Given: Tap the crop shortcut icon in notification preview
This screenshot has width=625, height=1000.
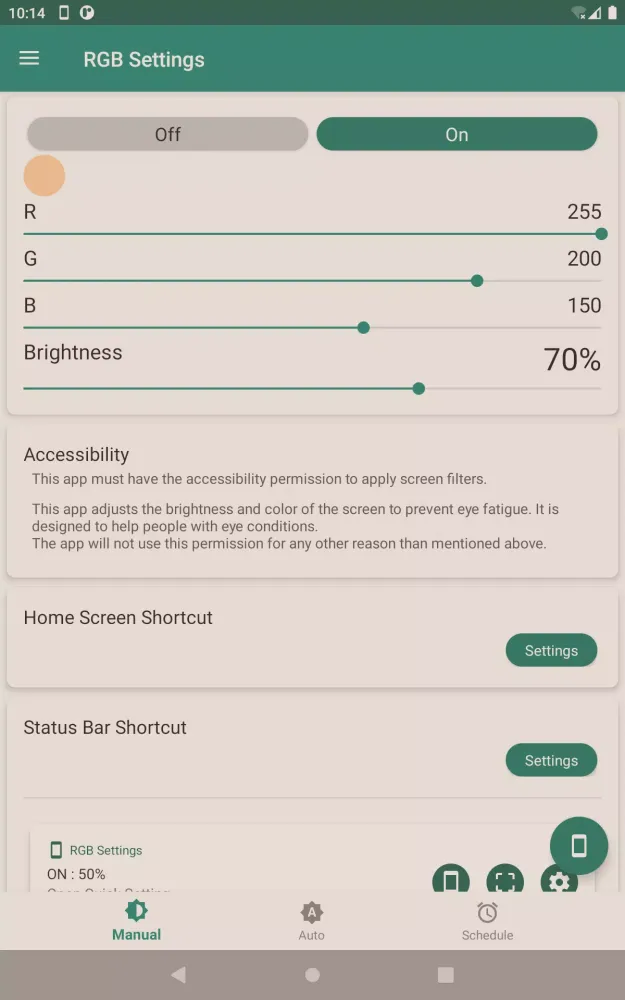Looking at the screenshot, I should [x=504, y=882].
